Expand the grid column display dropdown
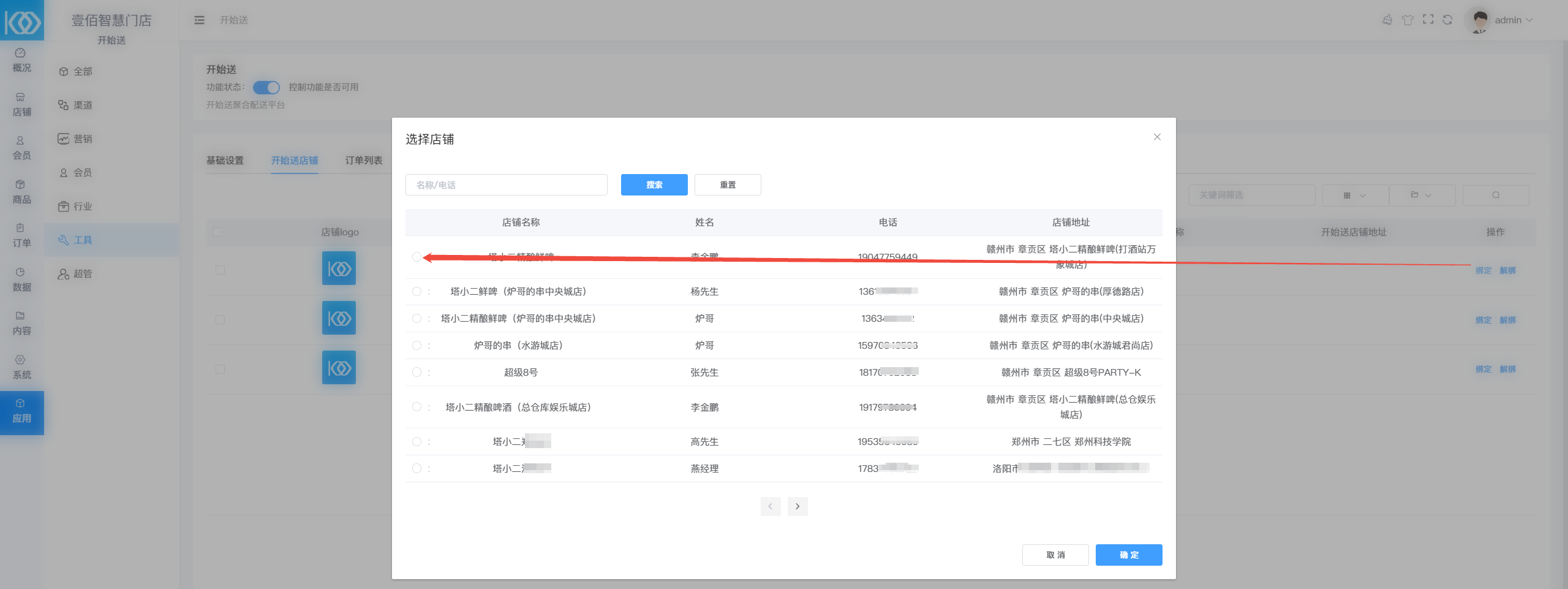Image resolution: width=1568 pixels, height=589 pixels. pyautogui.click(x=1355, y=196)
